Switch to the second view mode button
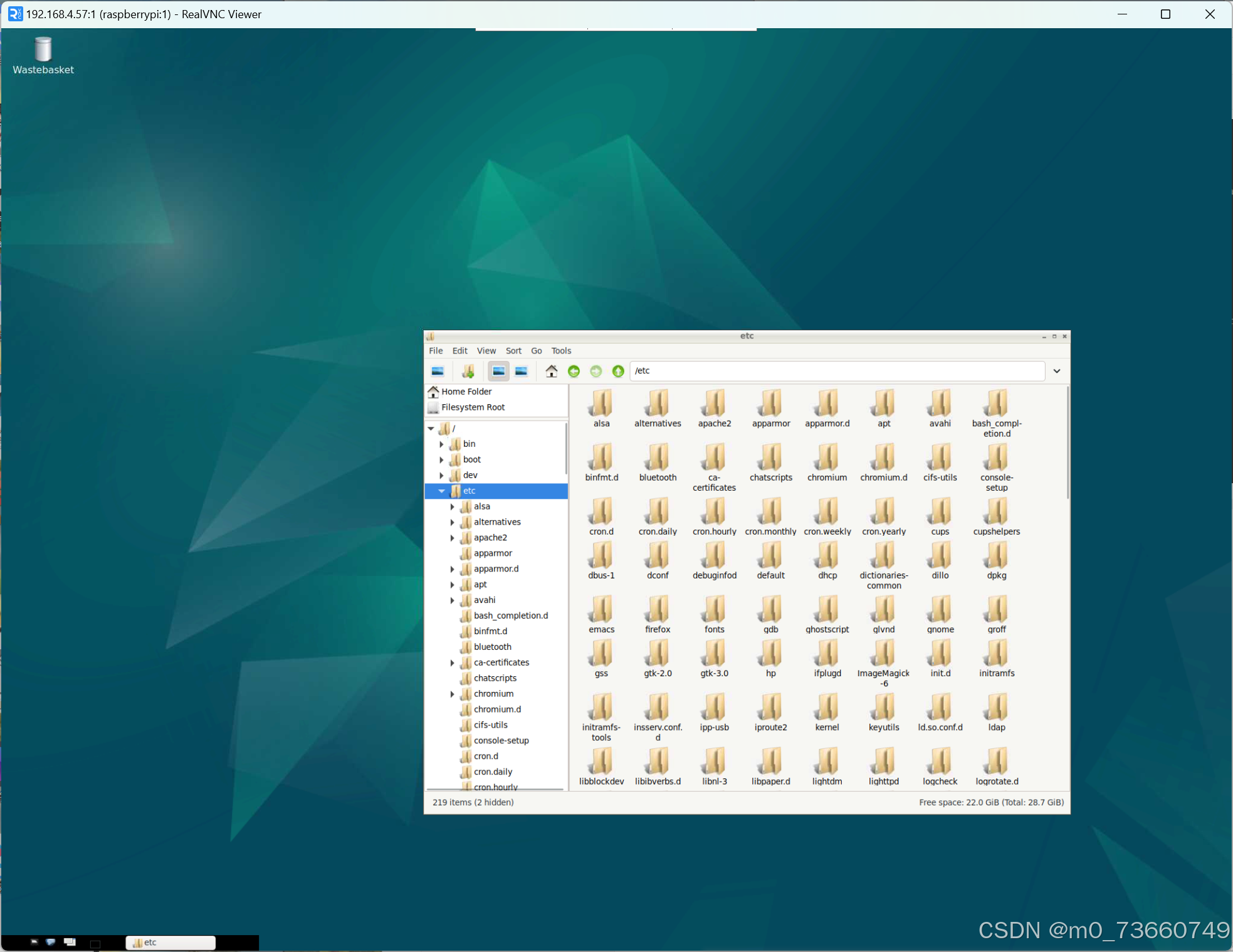The image size is (1233, 952). coord(521,371)
